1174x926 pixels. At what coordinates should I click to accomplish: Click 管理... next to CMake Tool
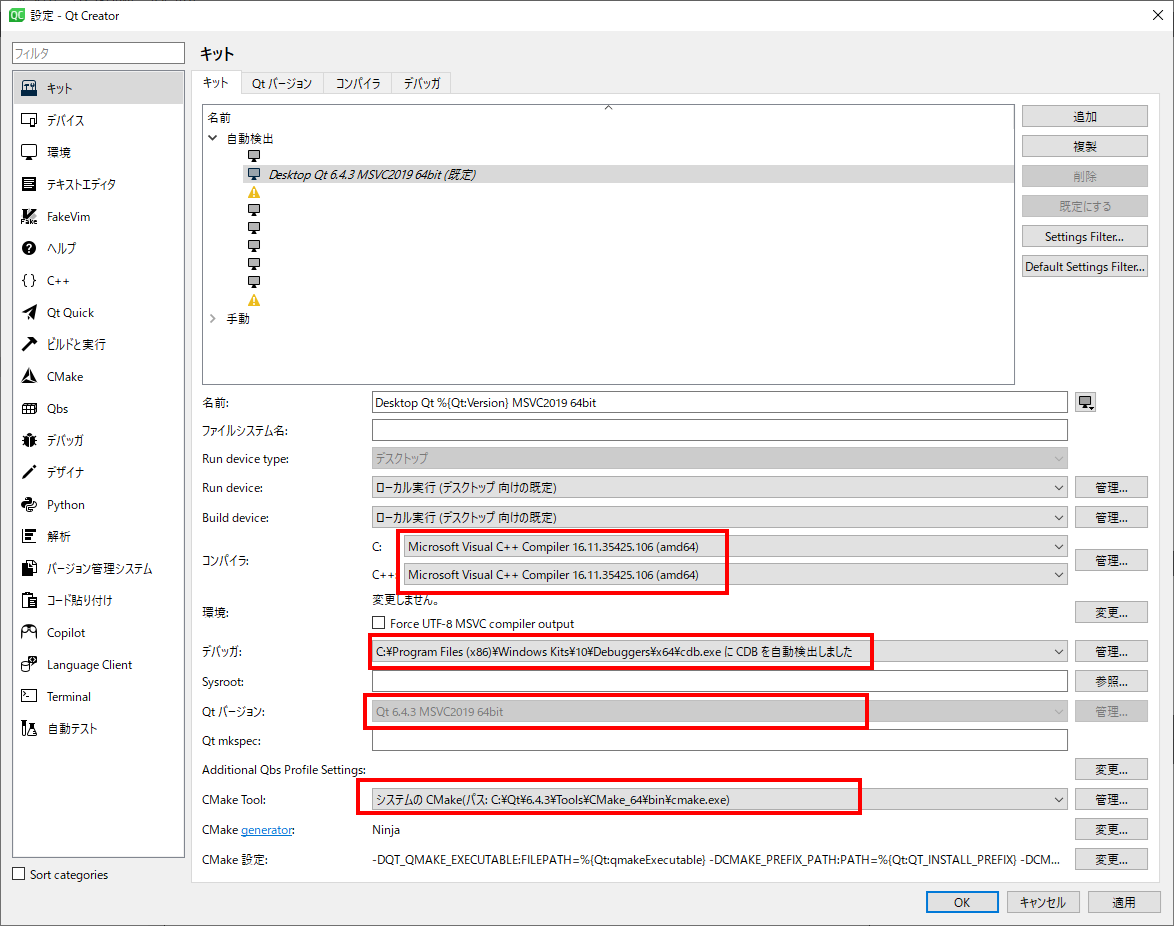tap(1111, 799)
